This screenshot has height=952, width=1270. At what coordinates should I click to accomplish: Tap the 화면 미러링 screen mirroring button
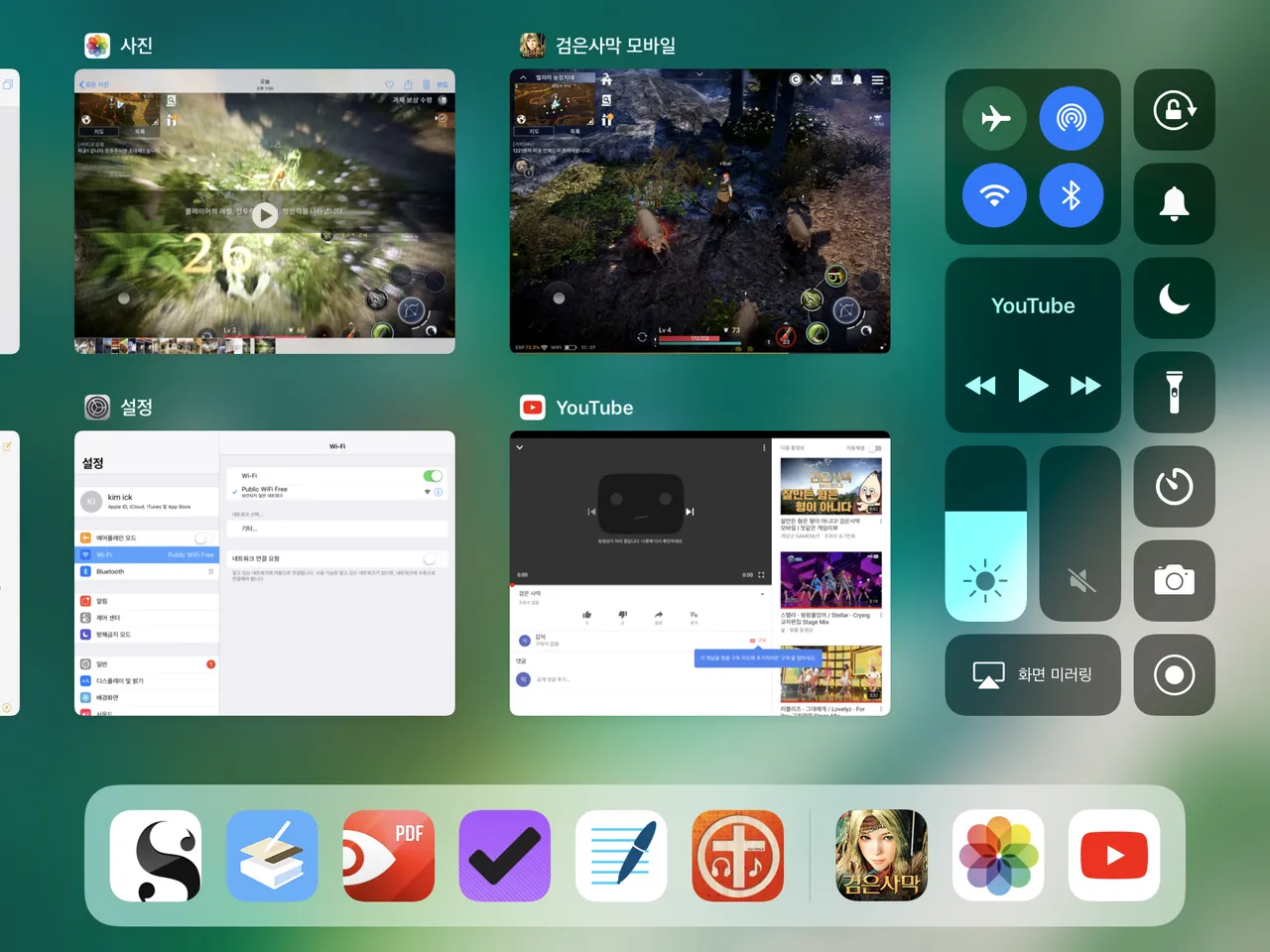tap(1033, 675)
